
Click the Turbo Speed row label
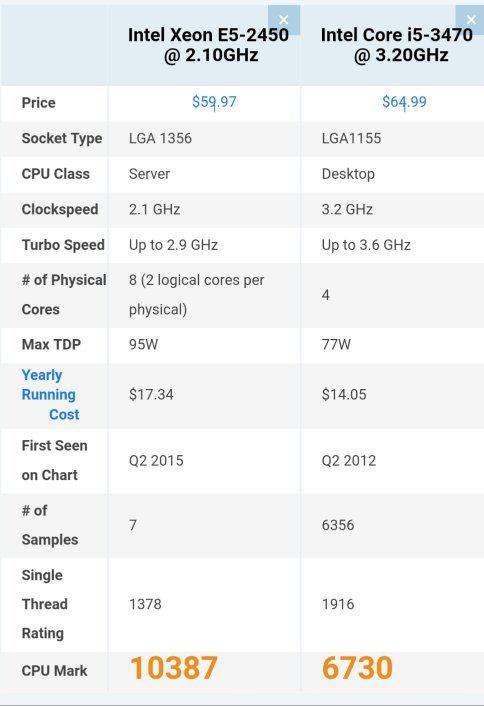coord(63,245)
